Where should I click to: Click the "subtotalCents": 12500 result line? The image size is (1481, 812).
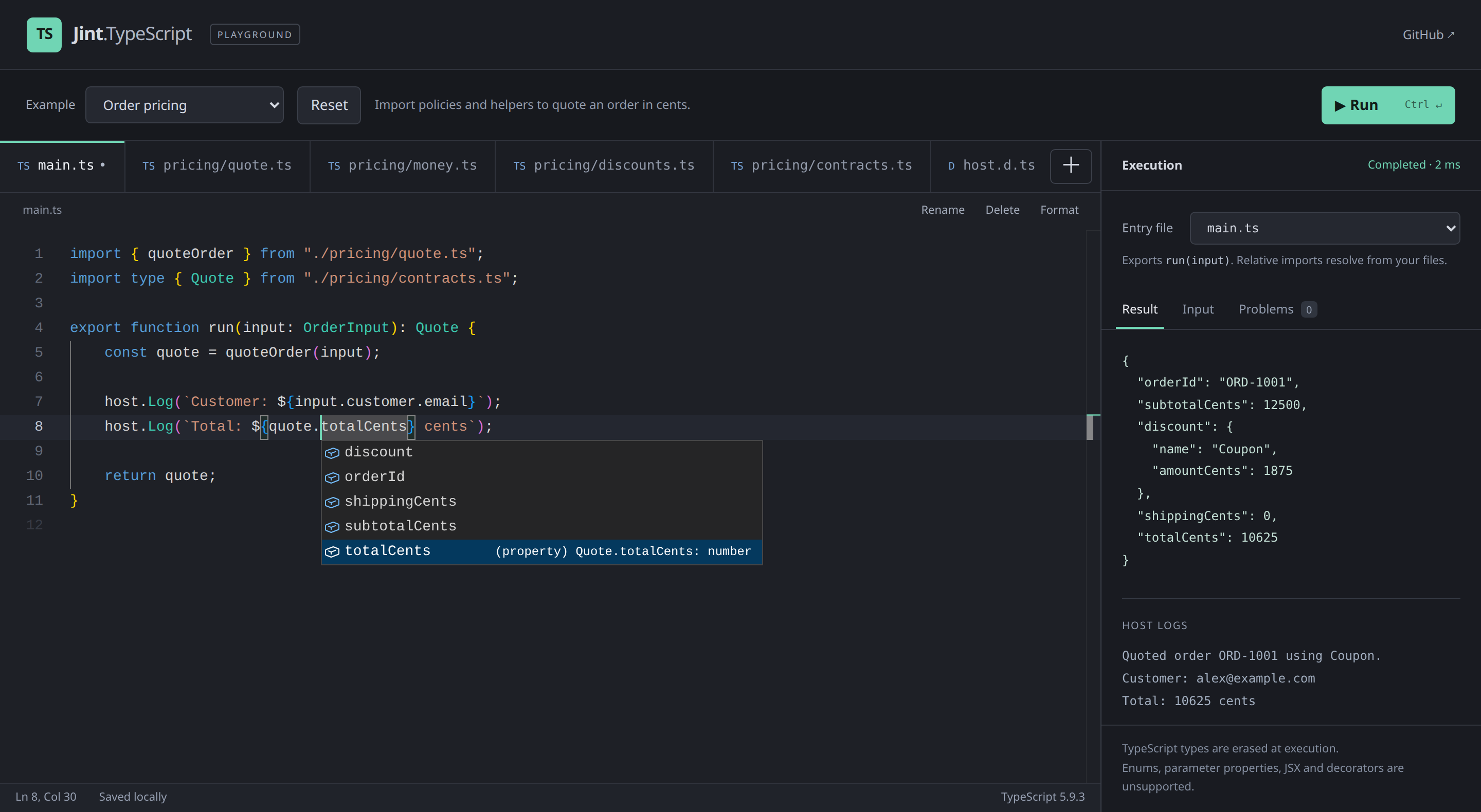tap(1222, 405)
